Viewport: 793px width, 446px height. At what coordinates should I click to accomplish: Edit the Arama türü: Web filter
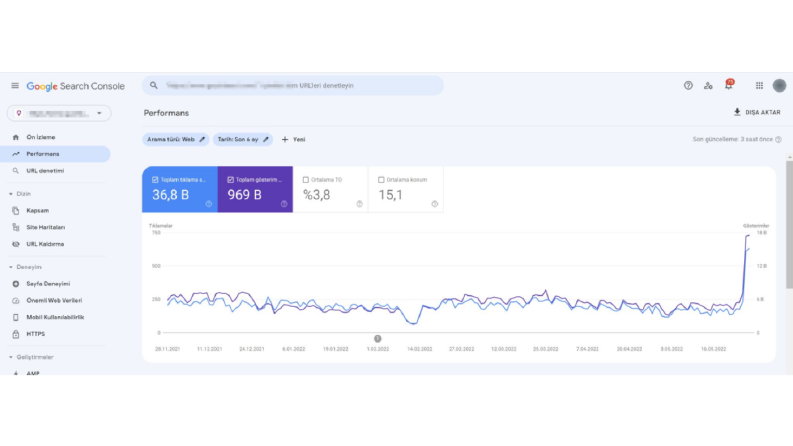(x=175, y=139)
